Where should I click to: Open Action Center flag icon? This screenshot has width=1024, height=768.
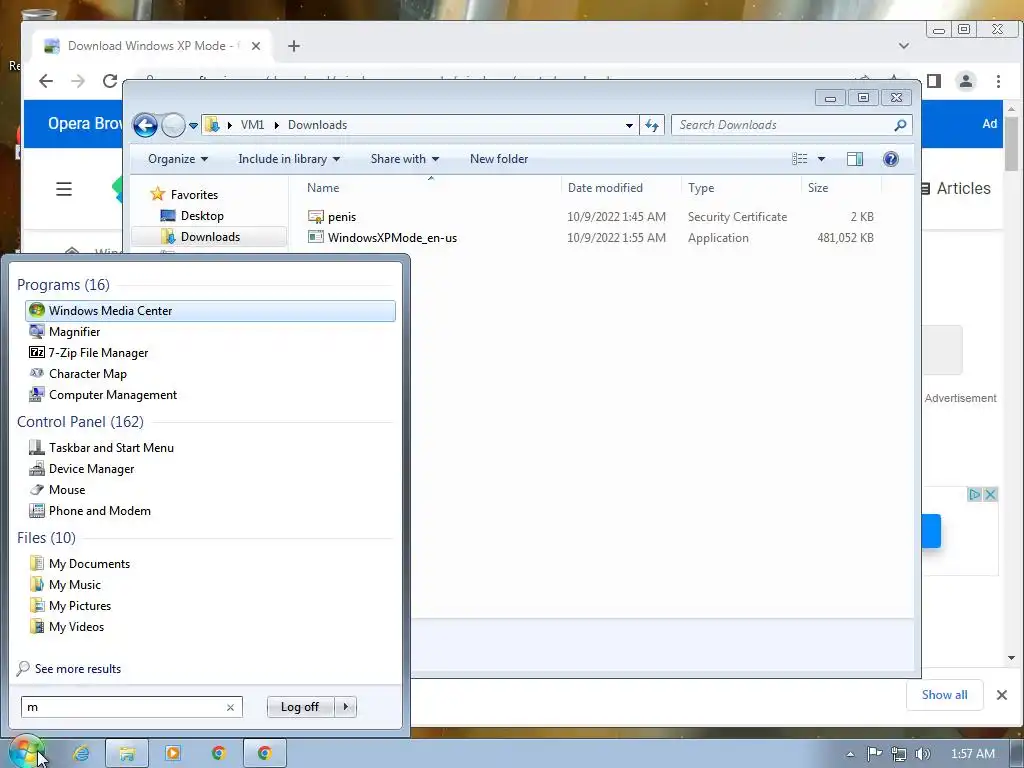pyautogui.click(x=874, y=754)
